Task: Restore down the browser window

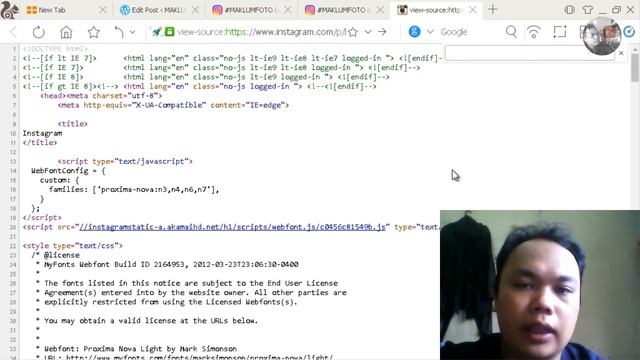Action: pyautogui.click(x=617, y=10)
